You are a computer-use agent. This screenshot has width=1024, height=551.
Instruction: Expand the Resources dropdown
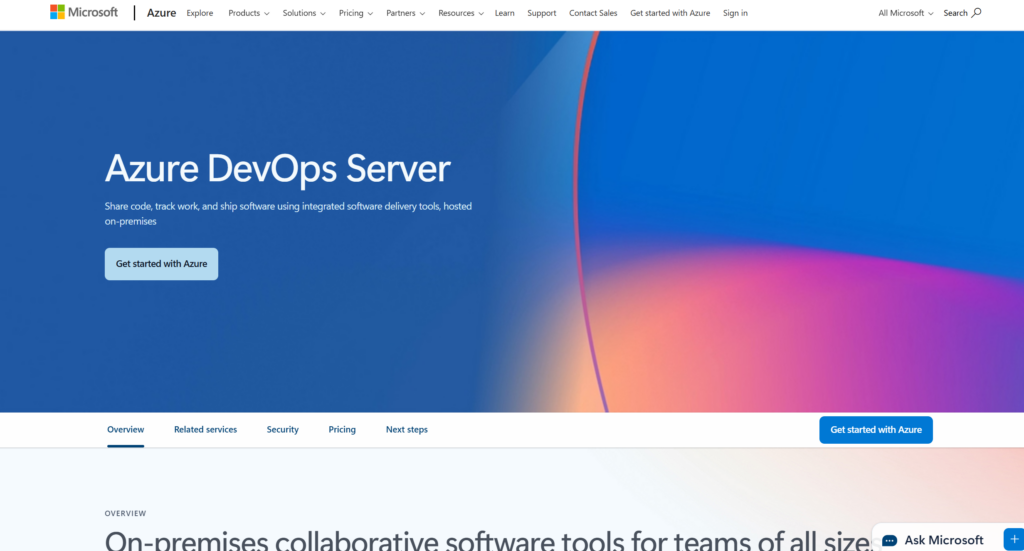tap(461, 13)
